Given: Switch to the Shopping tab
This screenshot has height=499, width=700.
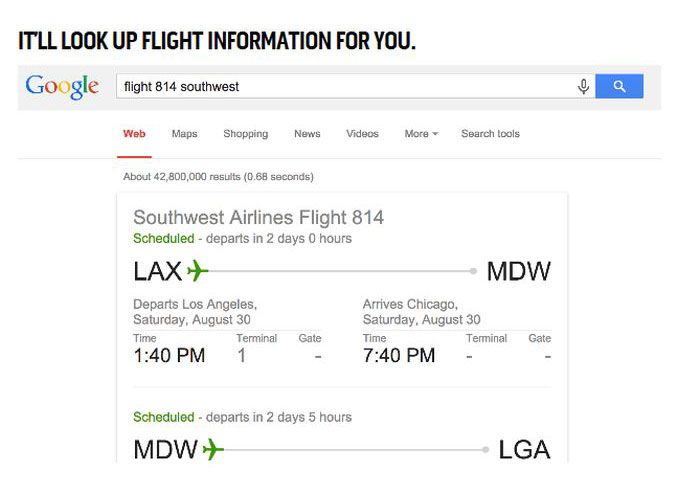Looking at the screenshot, I should (x=246, y=134).
